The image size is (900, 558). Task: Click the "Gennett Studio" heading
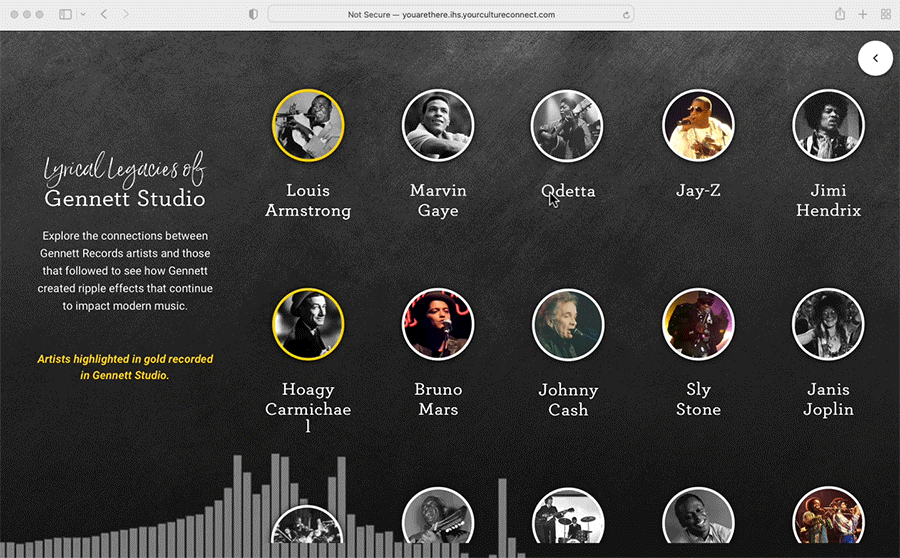125,199
